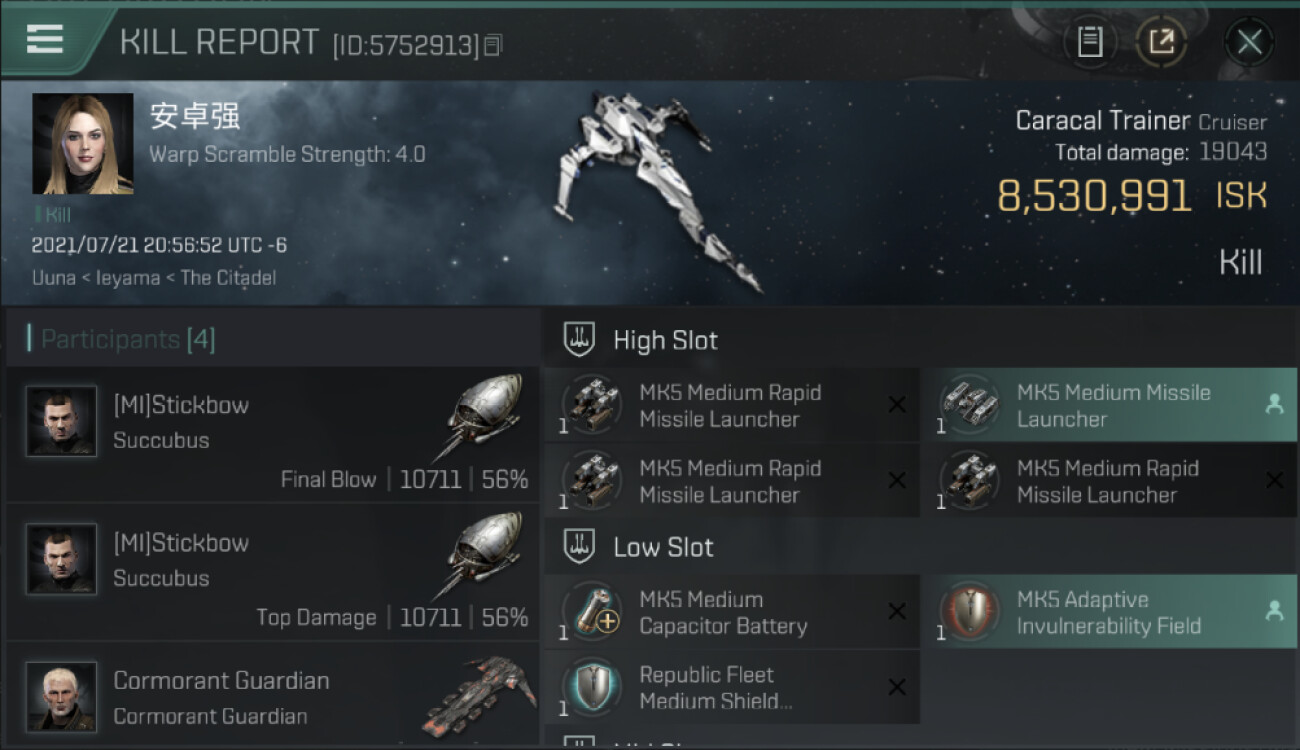Open the kill report notes icon

1090,42
